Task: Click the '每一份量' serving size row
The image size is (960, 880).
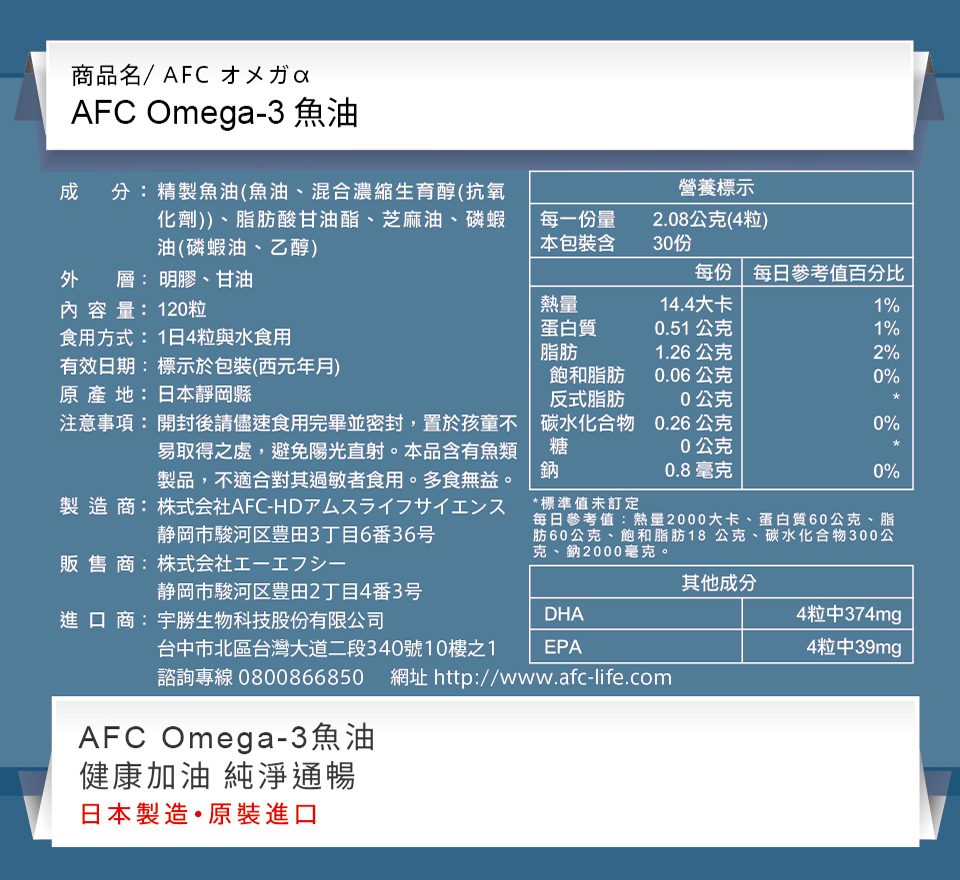Action: tap(654, 219)
